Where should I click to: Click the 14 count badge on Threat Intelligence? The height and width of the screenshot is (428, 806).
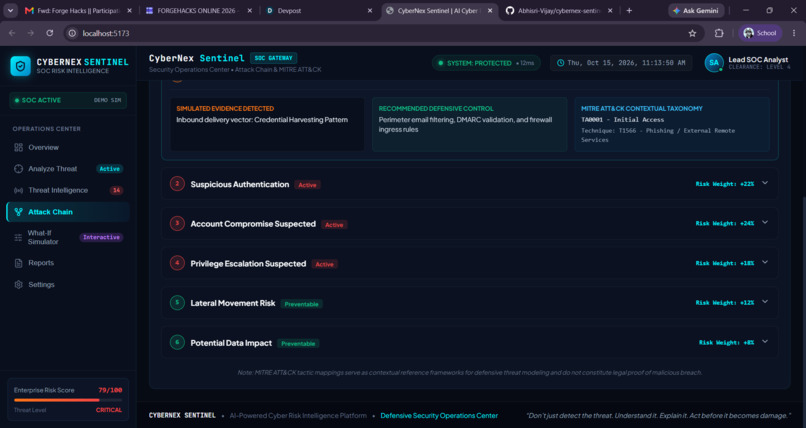[x=116, y=191]
